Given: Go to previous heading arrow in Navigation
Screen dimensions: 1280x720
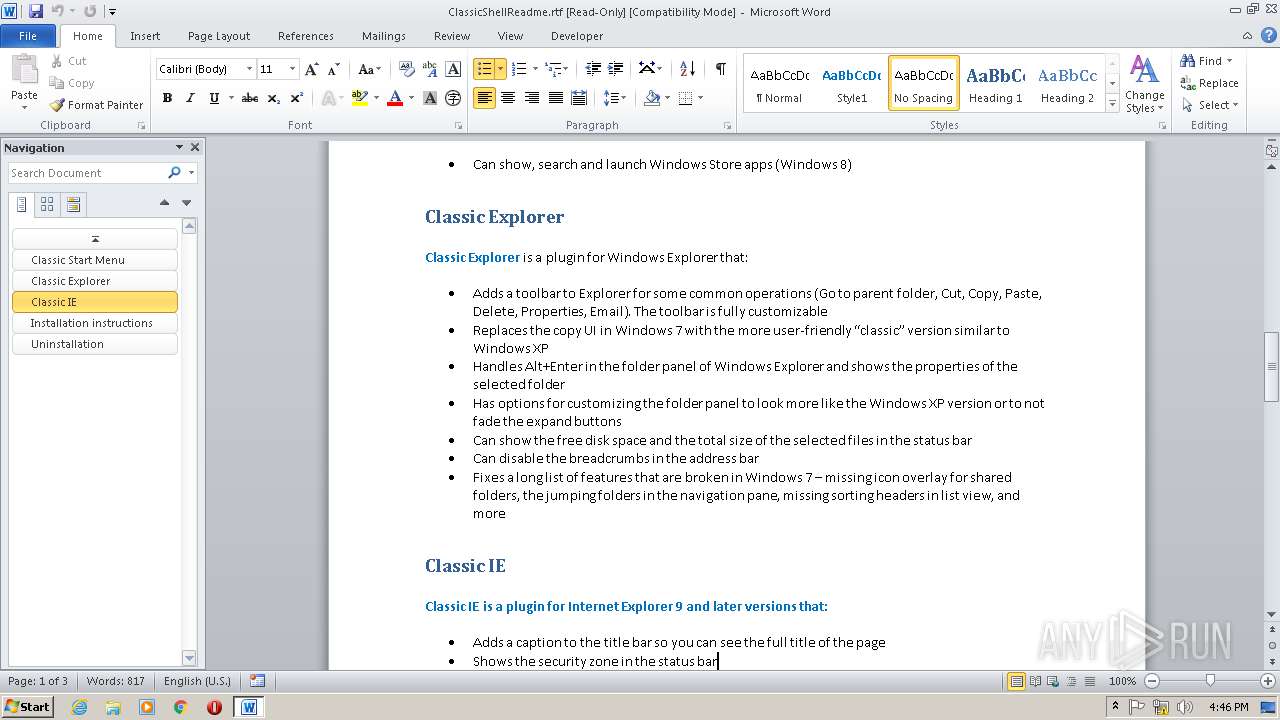Looking at the screenshot, I should coord(164,203).
